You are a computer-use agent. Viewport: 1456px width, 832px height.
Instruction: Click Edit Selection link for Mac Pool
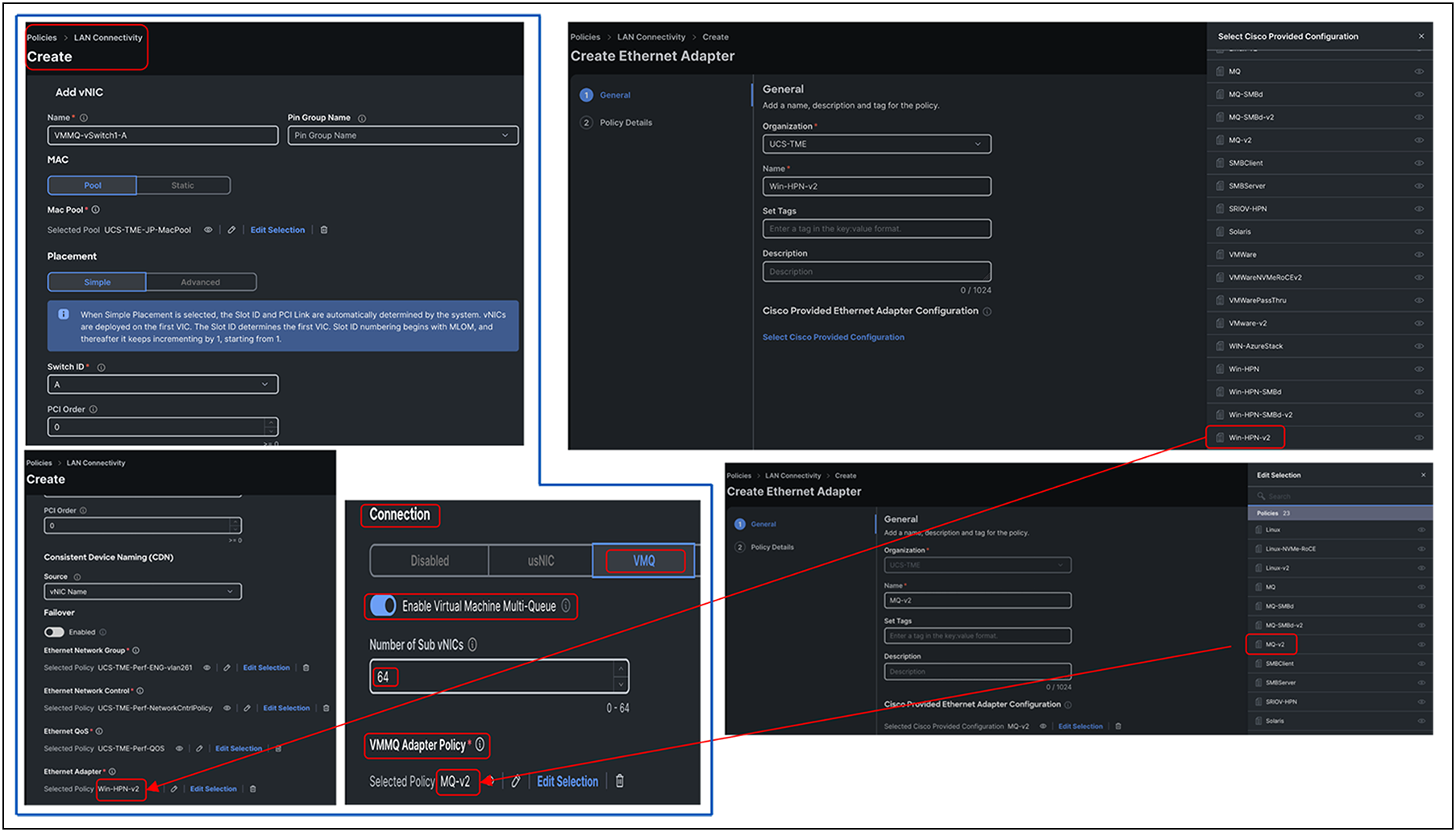pyautogui.click(x=278, y=230)
